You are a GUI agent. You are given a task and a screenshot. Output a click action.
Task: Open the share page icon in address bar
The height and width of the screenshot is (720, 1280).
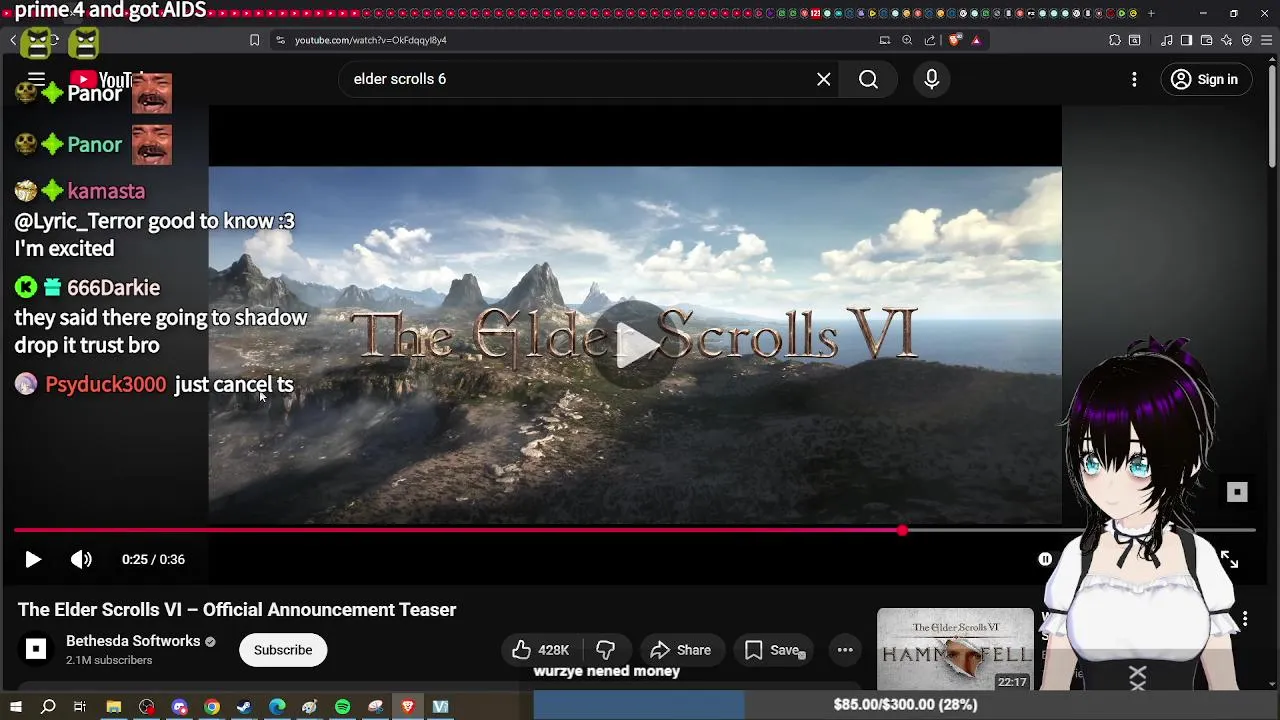pos(930,40)
